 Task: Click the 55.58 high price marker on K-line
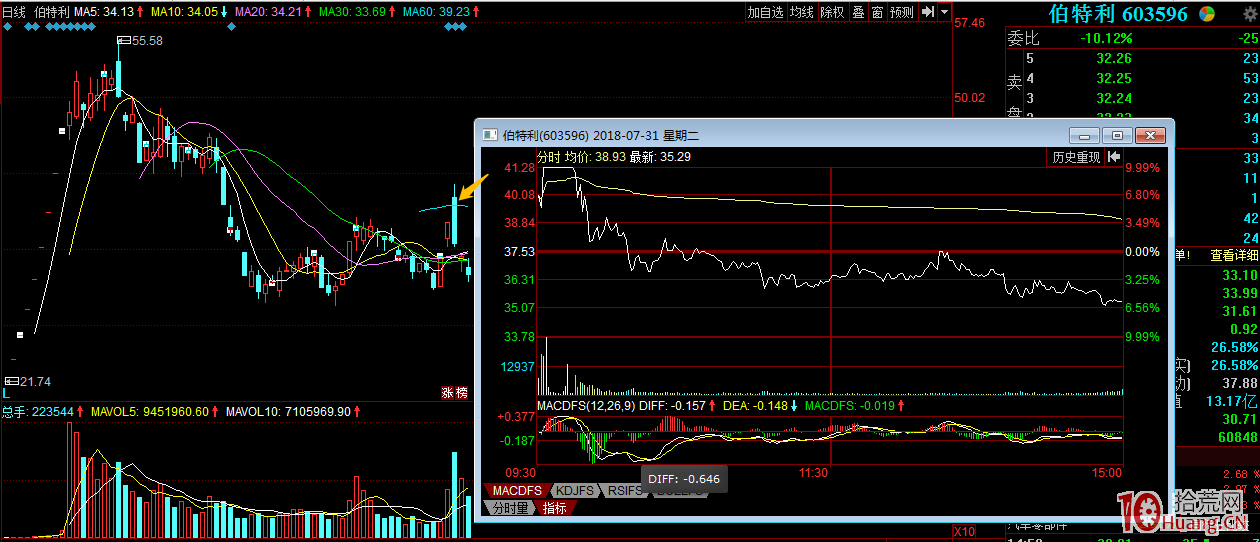pyautogui.click(x=140, y=40)
